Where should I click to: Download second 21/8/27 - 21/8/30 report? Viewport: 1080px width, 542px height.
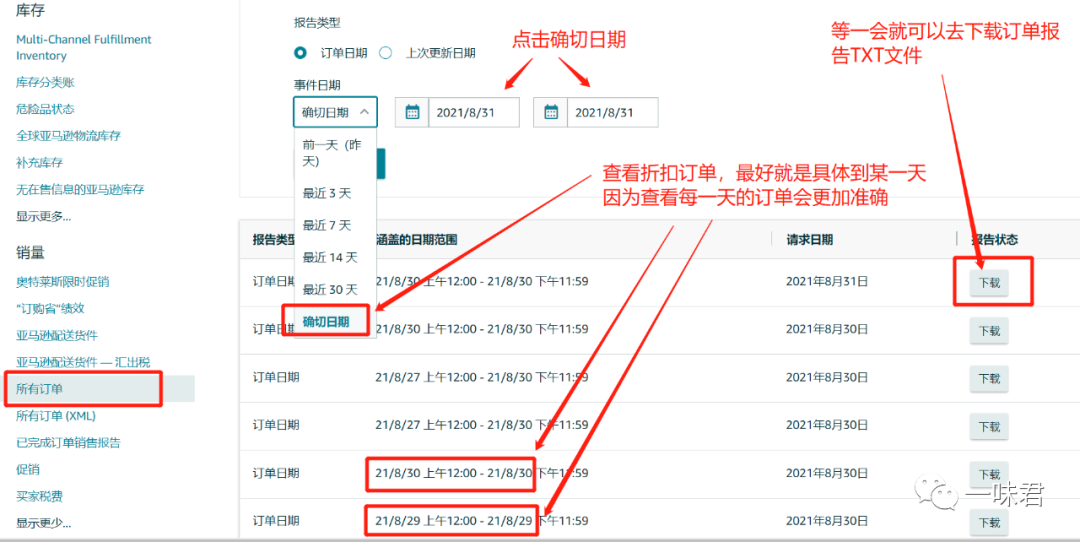coord(989,426)
